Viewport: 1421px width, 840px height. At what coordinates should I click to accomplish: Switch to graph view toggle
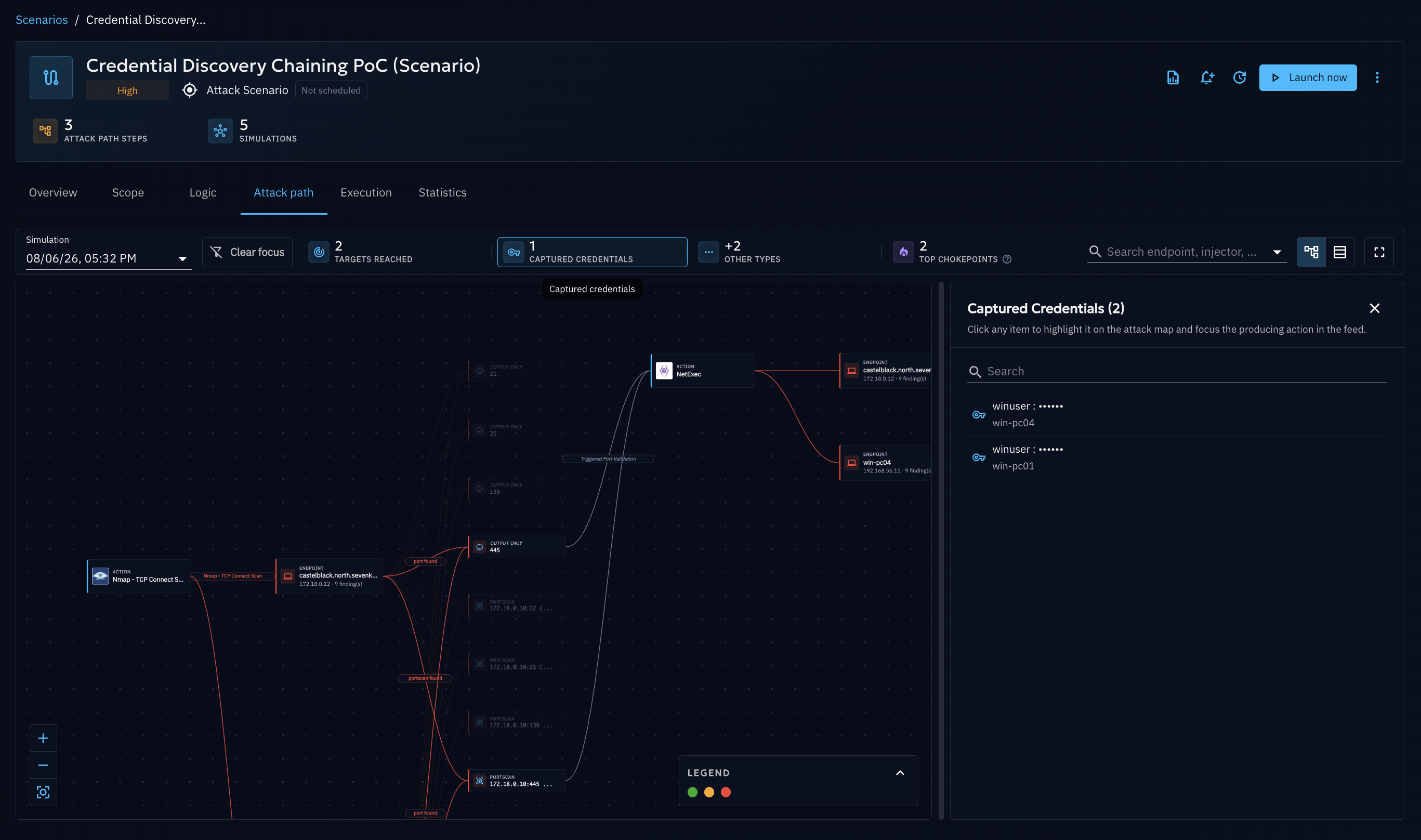tap(1311, 252)
